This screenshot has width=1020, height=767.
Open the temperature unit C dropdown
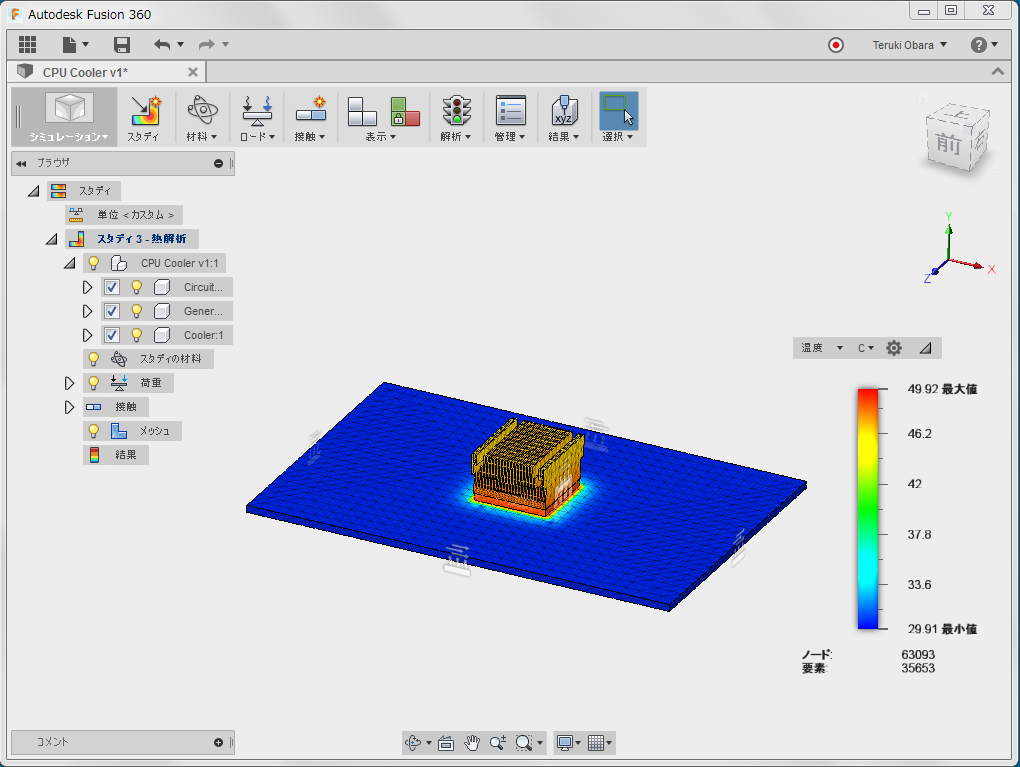(865, 348)
